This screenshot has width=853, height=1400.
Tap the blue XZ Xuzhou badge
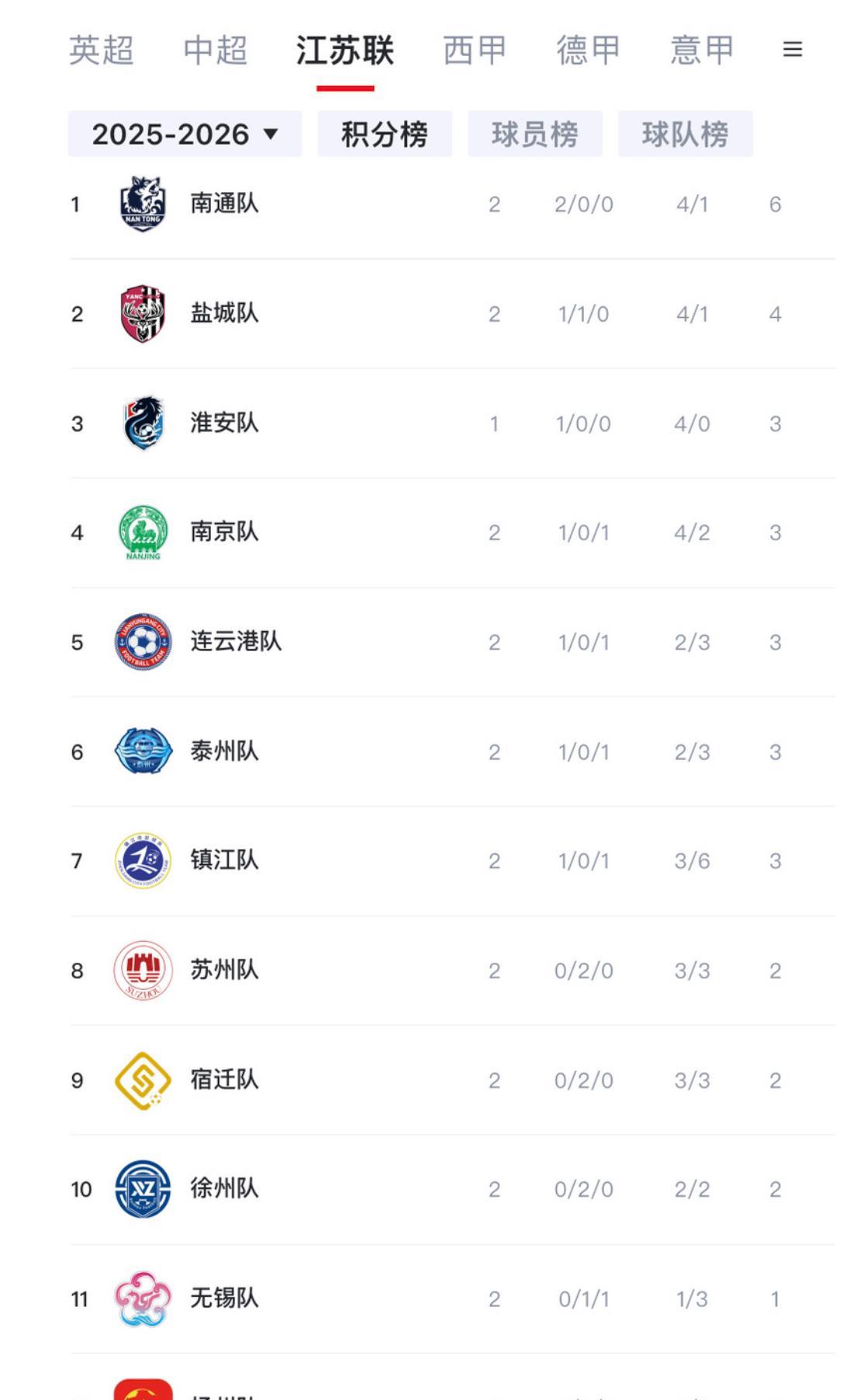pyautogui.click(x=143, y=1189)
